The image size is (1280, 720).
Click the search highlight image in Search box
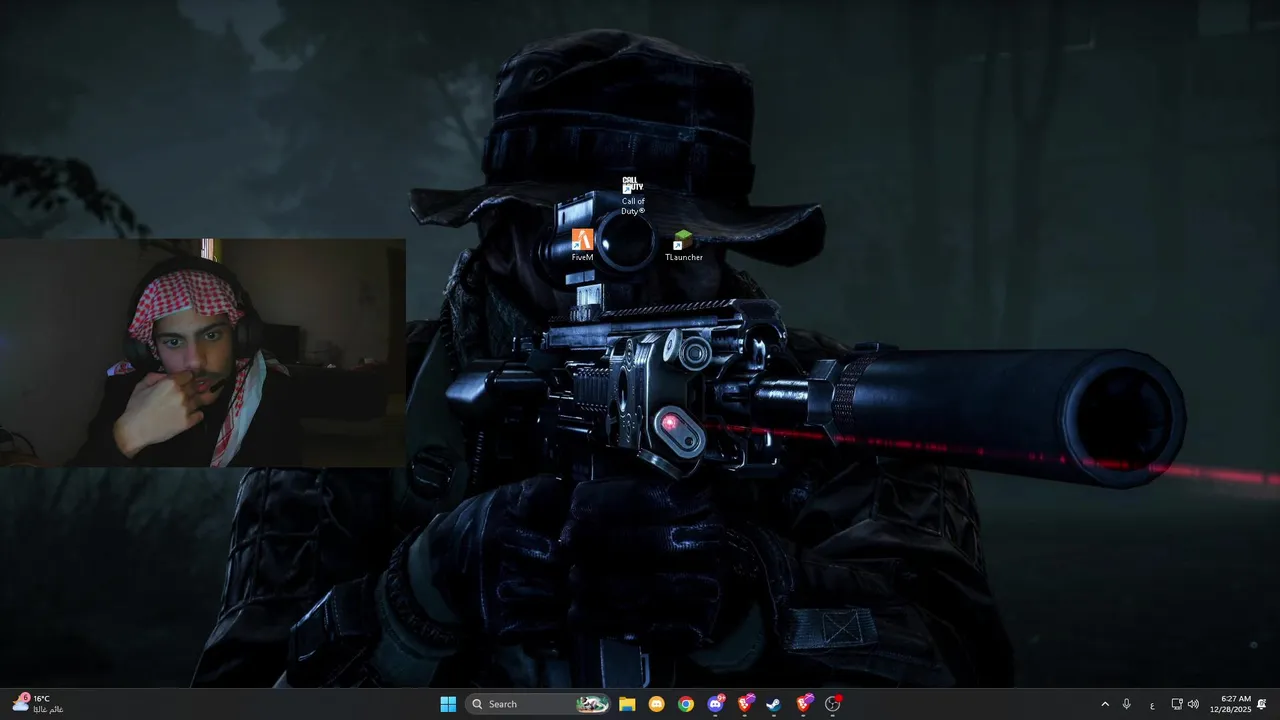(x=592, y=704)
